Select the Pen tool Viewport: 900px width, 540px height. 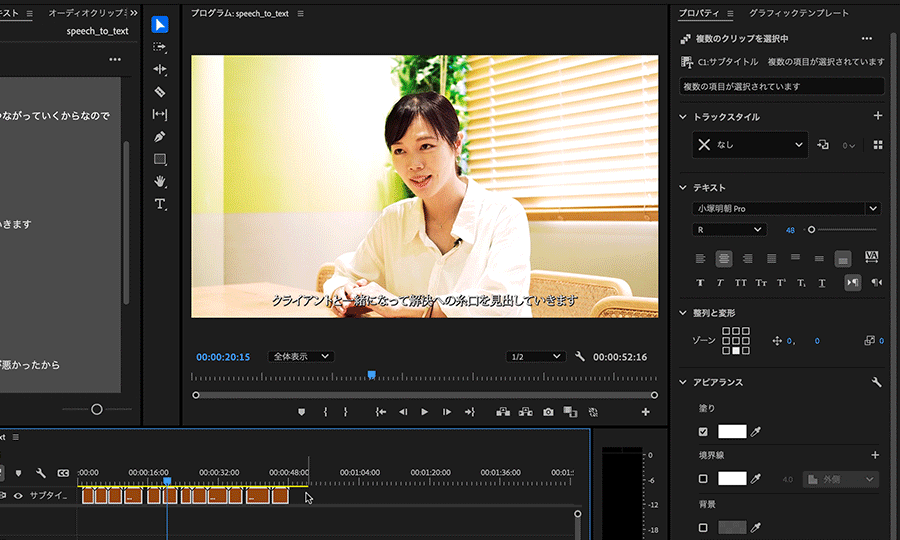click(x=160, y=137)
